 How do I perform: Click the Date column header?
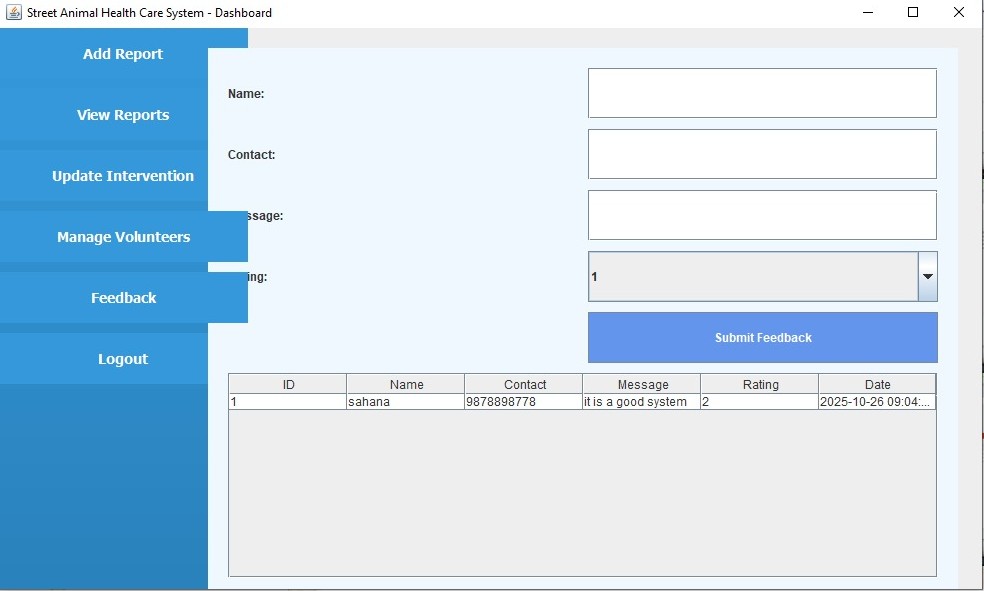tap(877, 384)
